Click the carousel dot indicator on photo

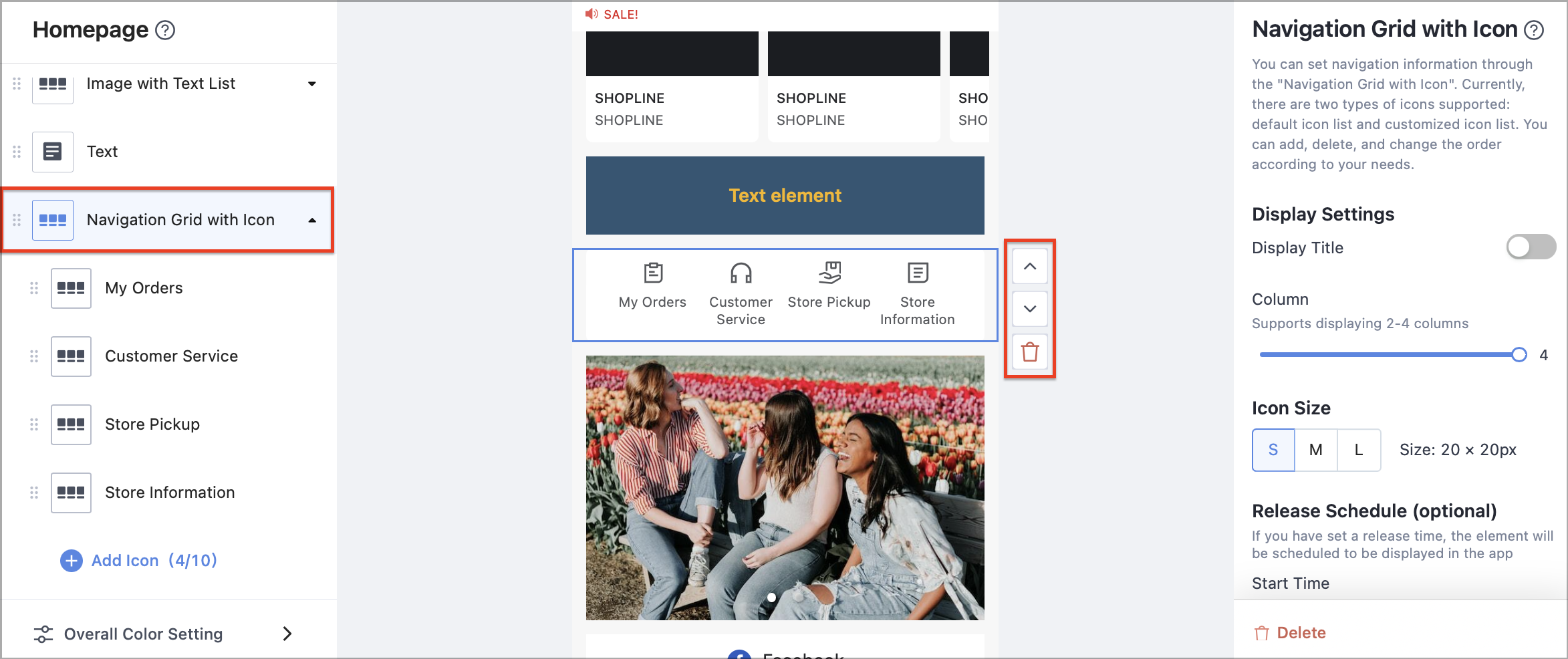[771, 598]
